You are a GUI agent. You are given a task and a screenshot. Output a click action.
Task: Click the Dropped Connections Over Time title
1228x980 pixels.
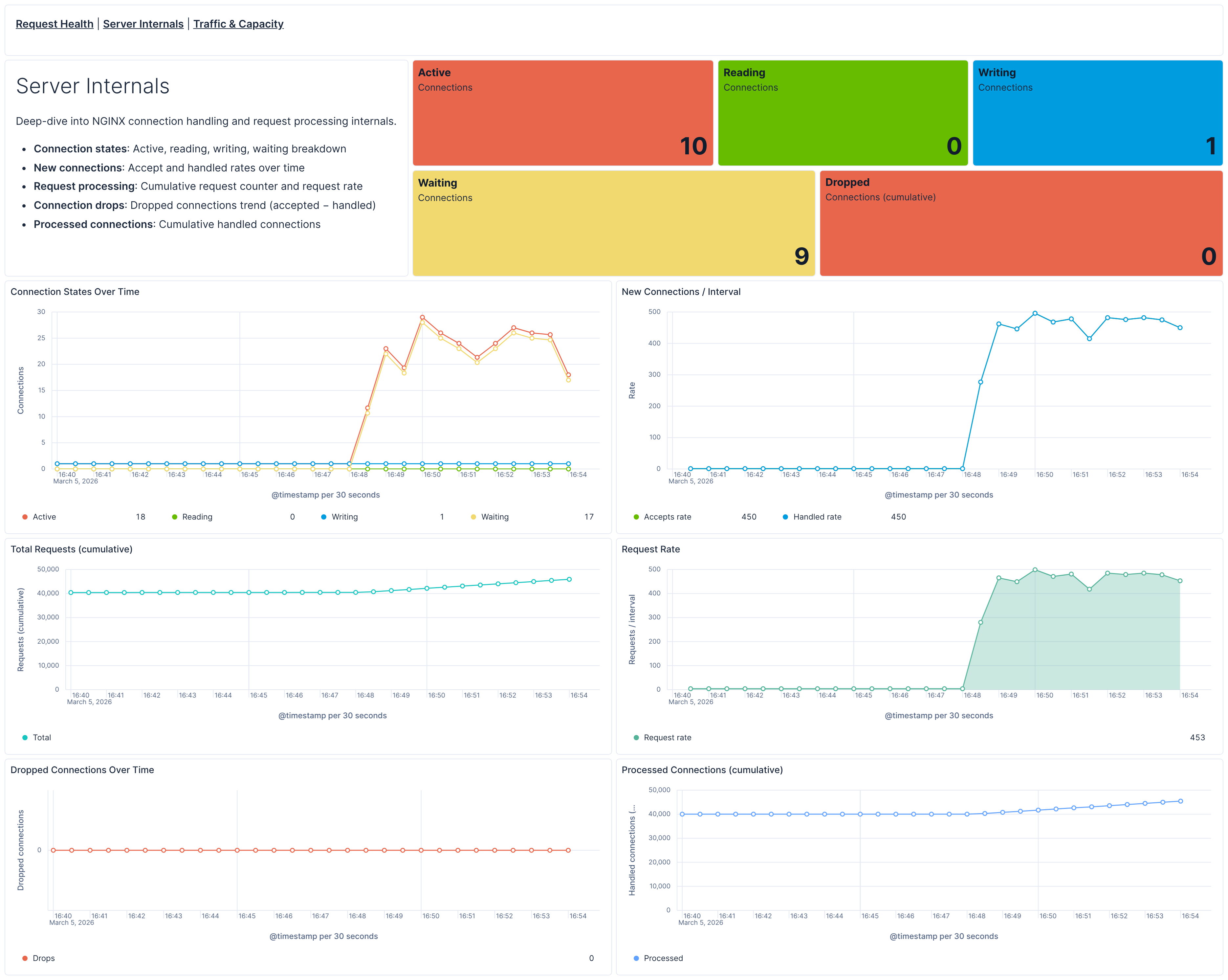coord(82,770)
